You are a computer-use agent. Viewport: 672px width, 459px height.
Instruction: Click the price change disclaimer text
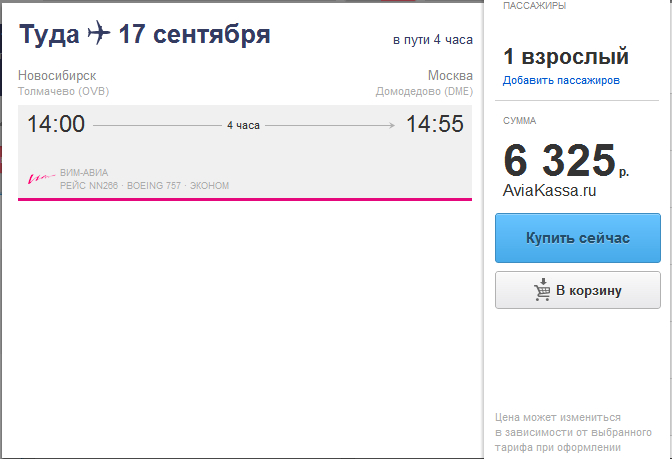[573, 432]
